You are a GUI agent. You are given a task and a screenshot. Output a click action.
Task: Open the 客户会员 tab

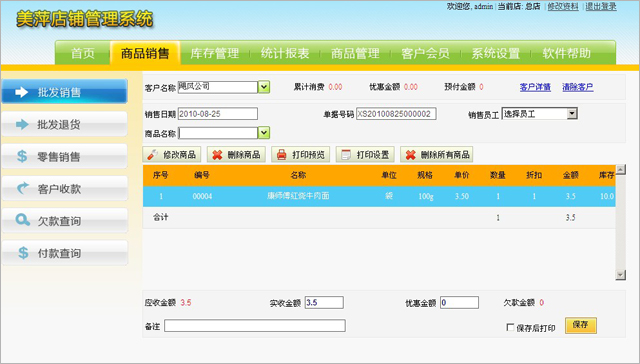click(425, 53)
